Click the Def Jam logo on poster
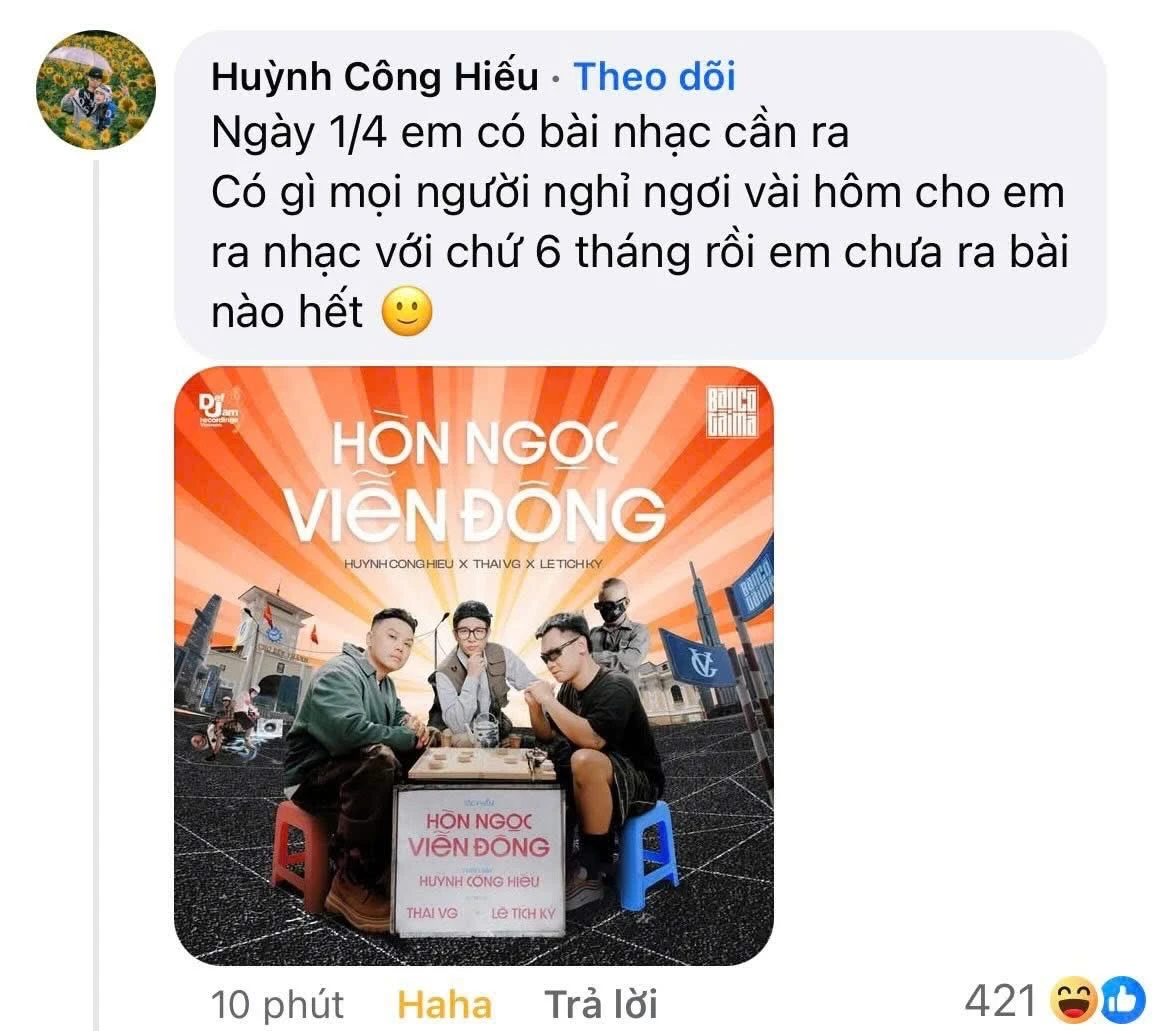 (219, 410)
